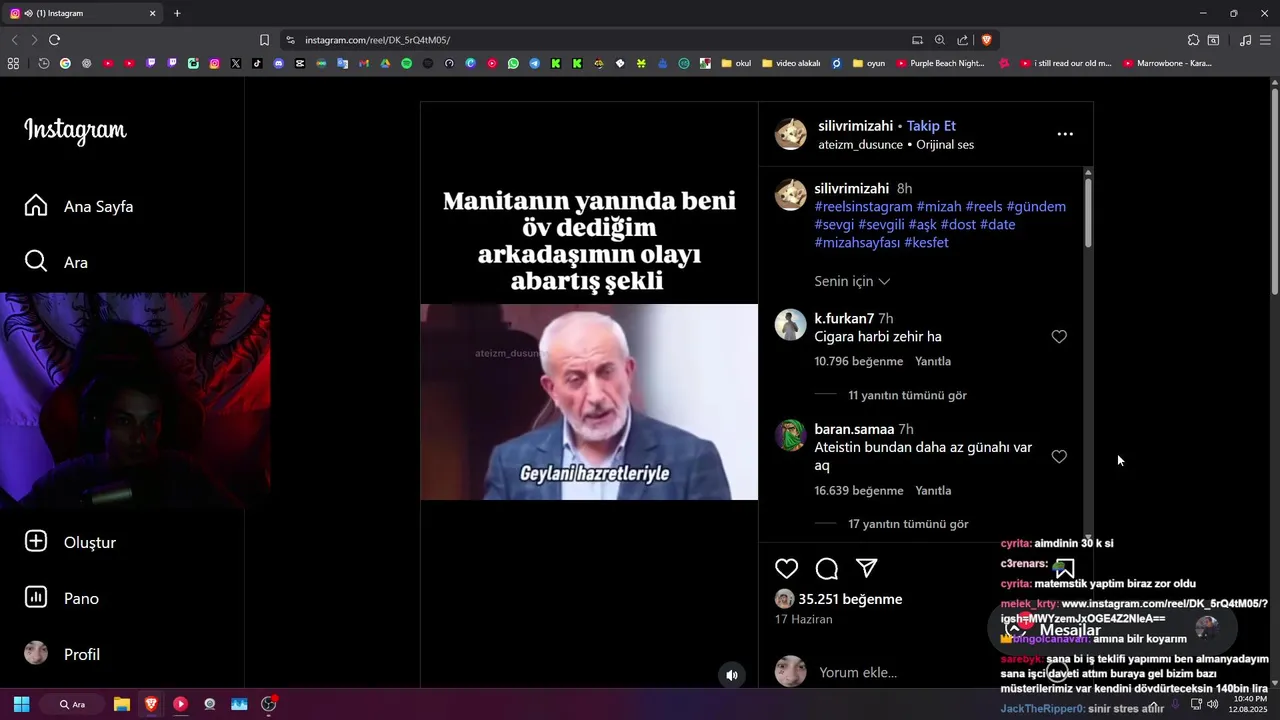Open X (Twitter) bookmark
This screenshot has width=1280, height=720.
(x=236, y=63)
